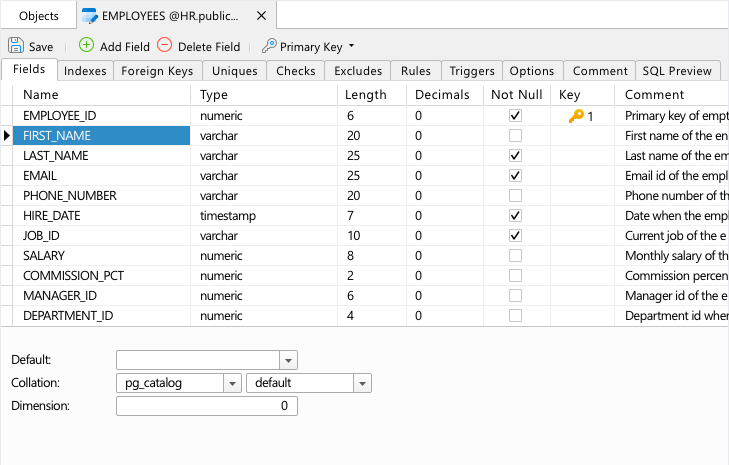
Task: Close the EMPLOYEES @HR.public tab
Action: pos(261,16)
